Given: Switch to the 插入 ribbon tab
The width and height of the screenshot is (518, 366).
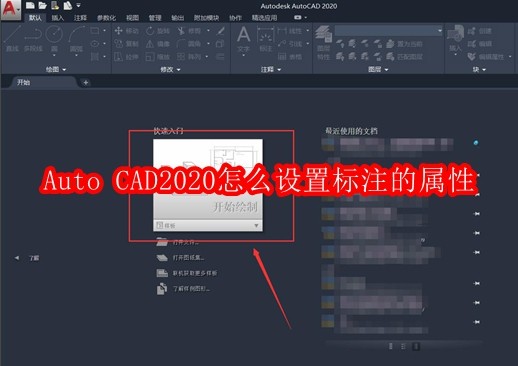Looking at the screenshot, I should [57, 18].
